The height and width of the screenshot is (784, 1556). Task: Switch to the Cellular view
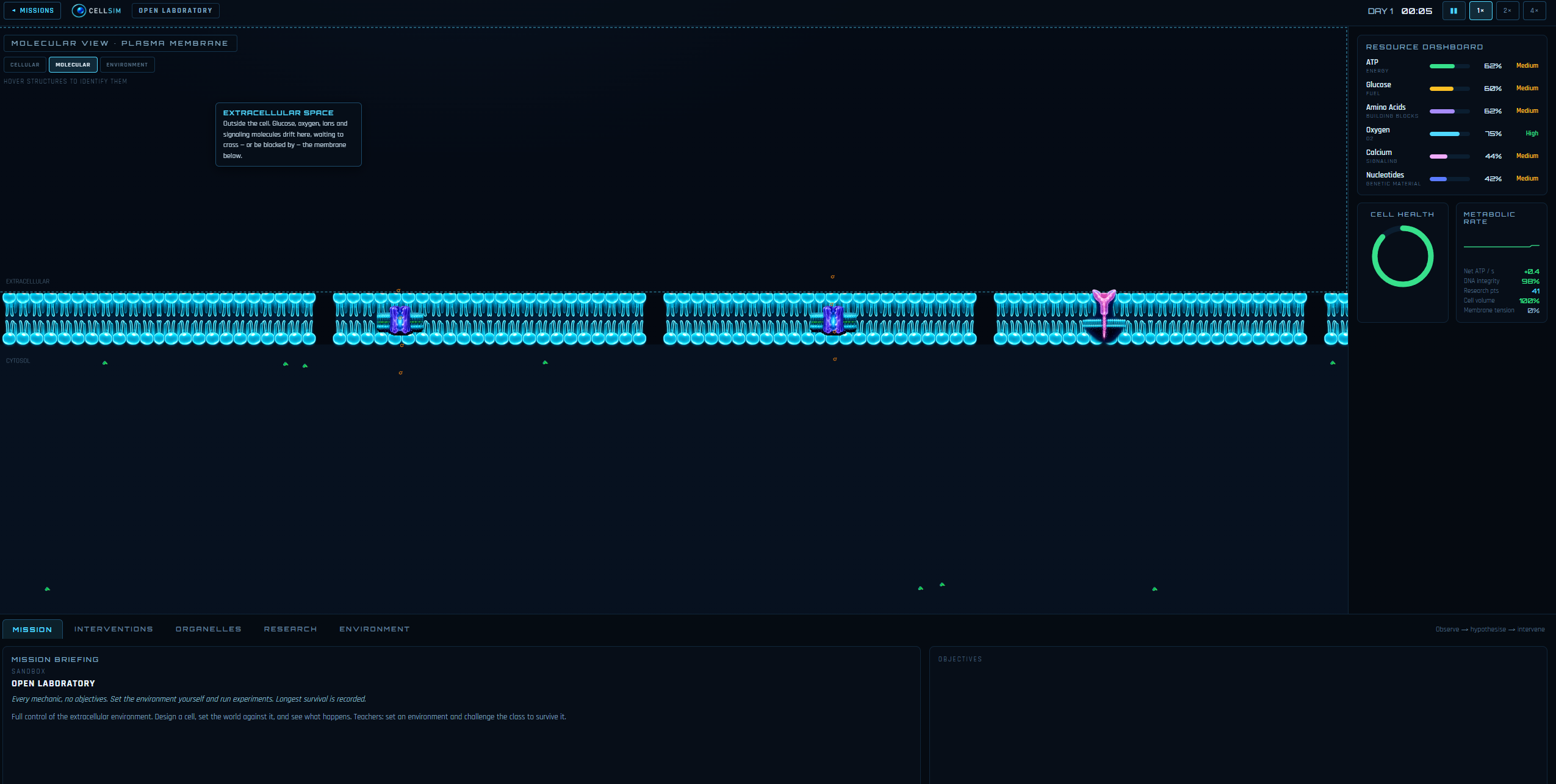click(x=25, y=65)
